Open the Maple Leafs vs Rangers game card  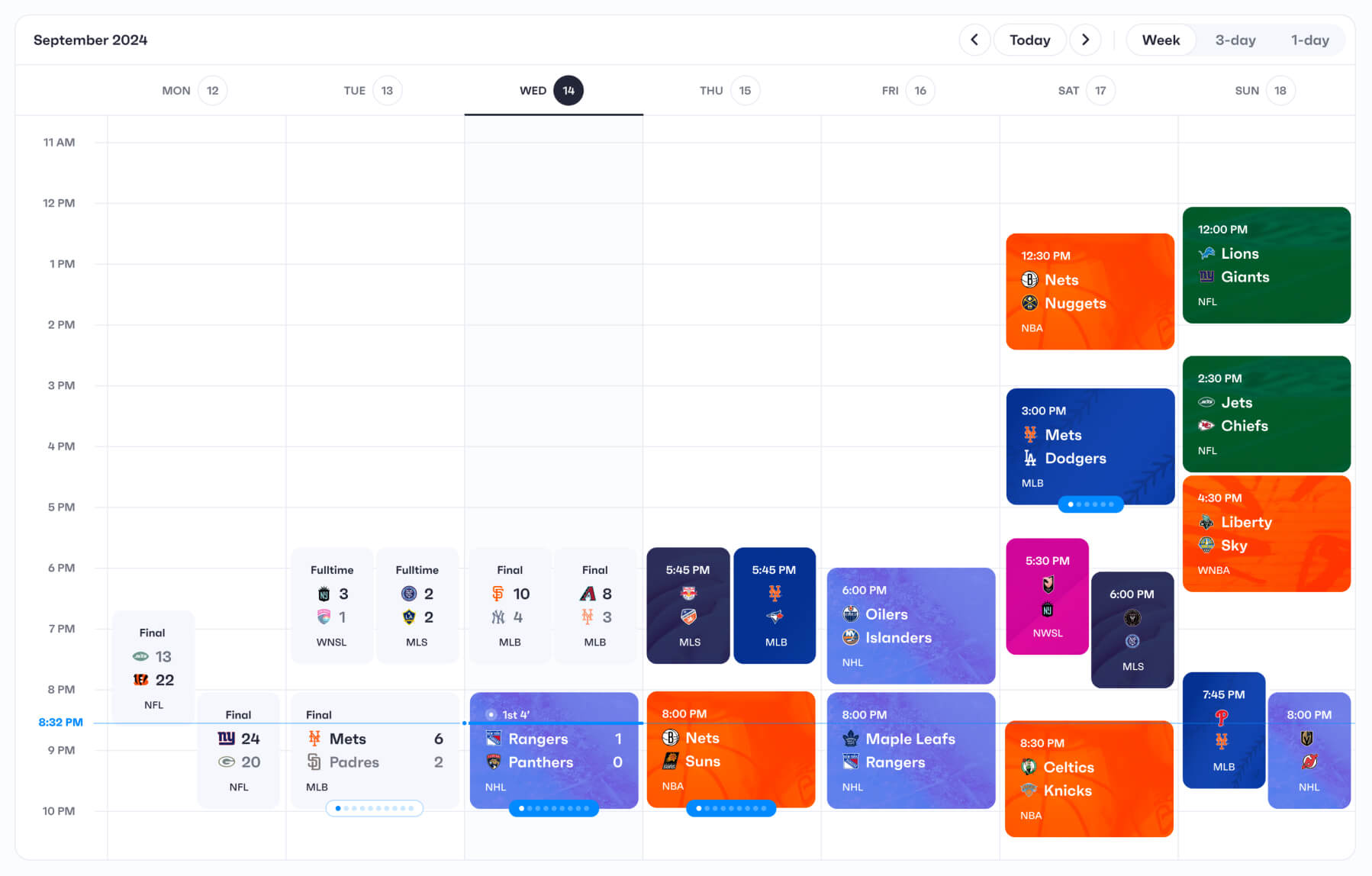click(910, 750)
